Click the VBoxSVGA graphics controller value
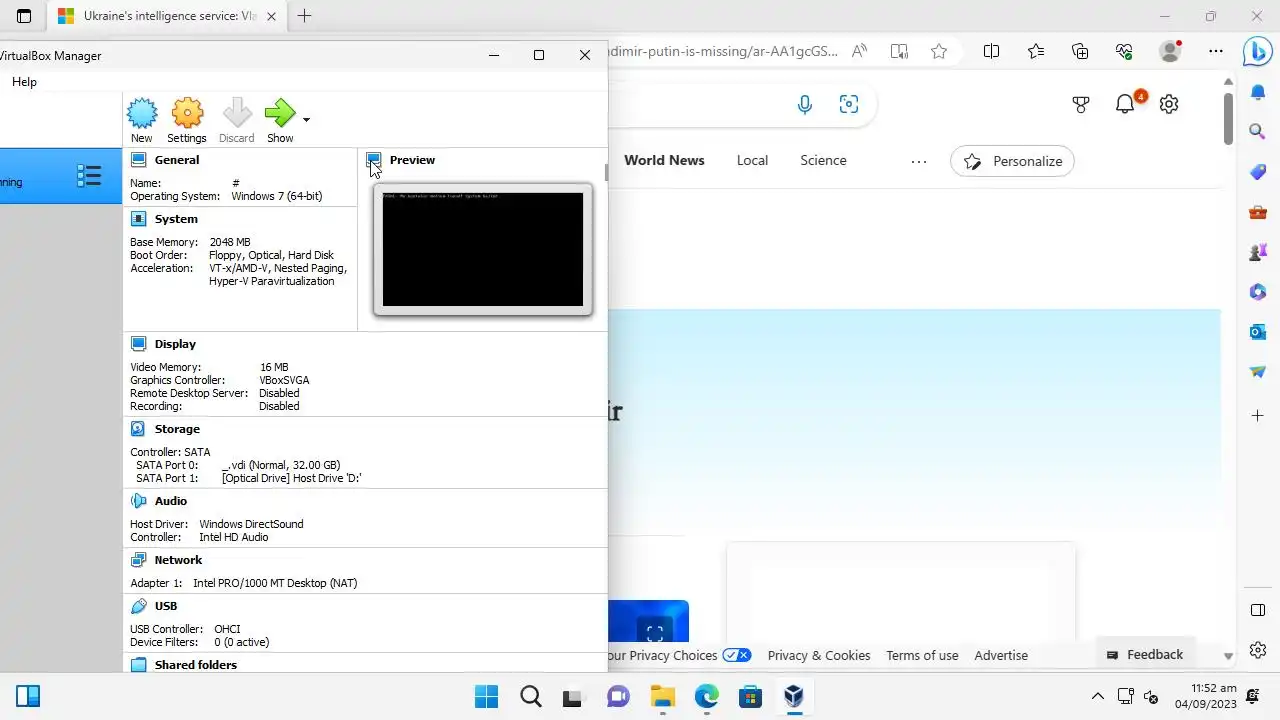This screenshot has height=720, width=1280. click(x=284, y=380)
